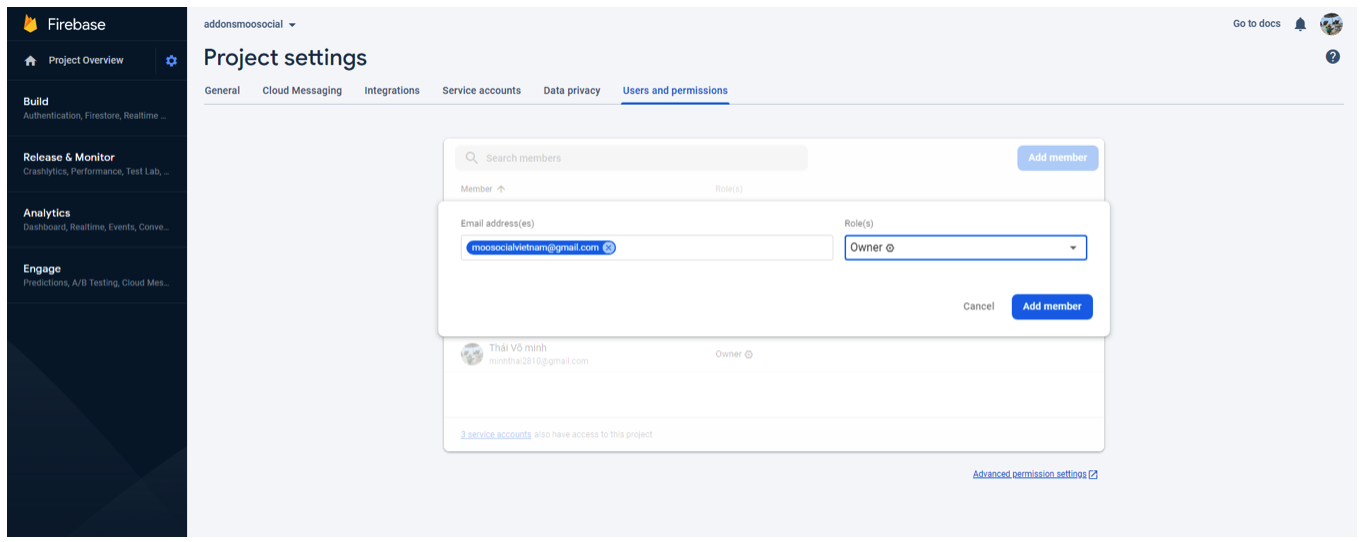
Task: Open the account avatar menu
Action: click(1331, 24)
